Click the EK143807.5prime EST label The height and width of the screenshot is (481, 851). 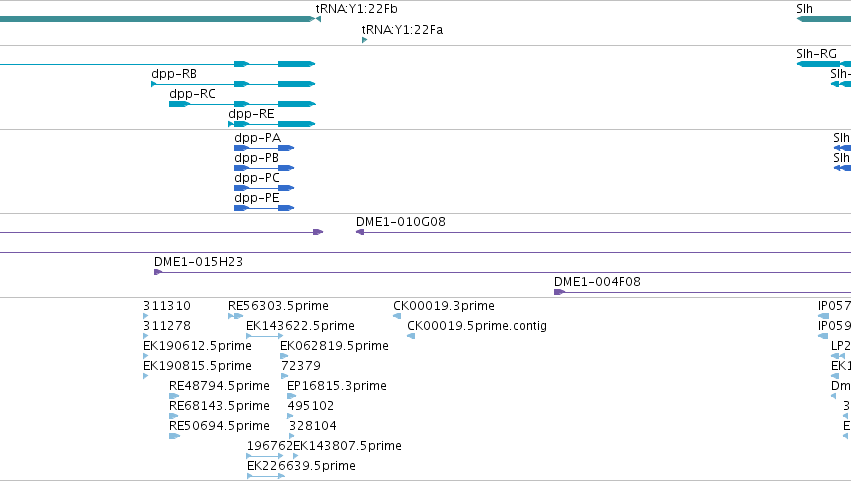347,446
